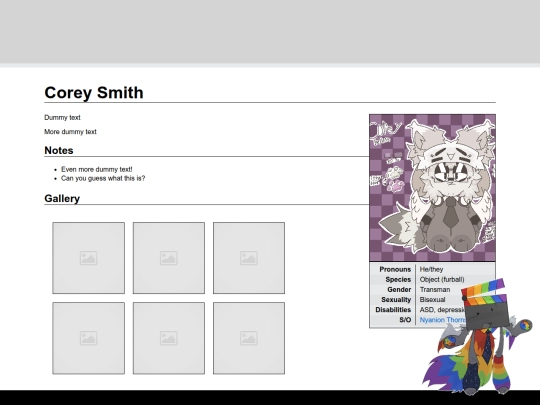Click the Sexuality label in the infobox

coord(396,300)
